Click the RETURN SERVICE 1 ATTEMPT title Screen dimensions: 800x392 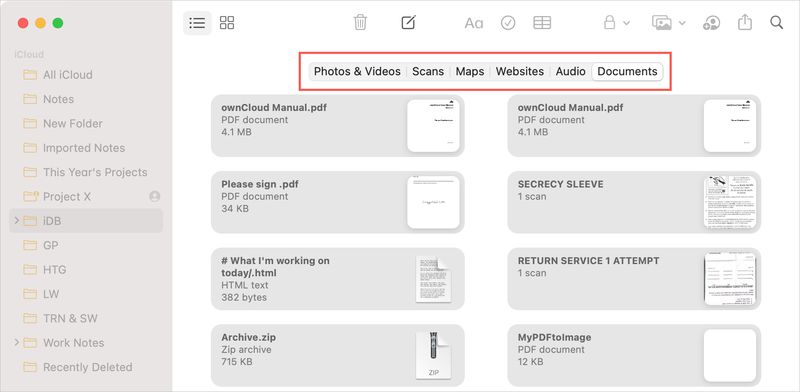click(x=588, y=261)
